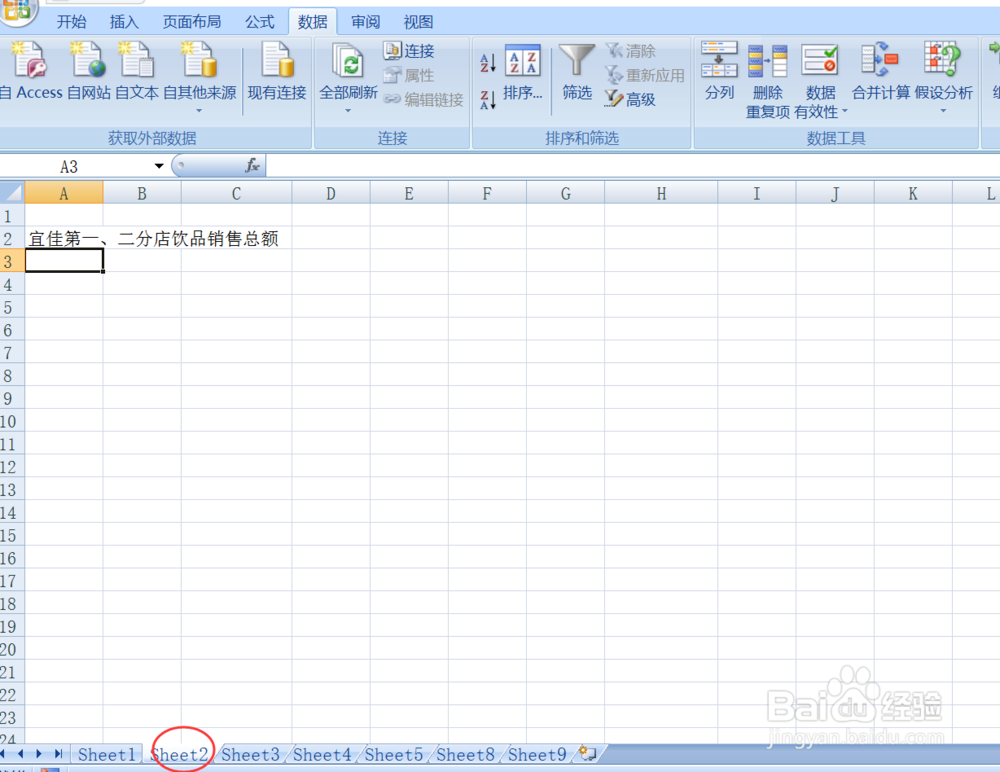Click the From Web (自网站) import icon

89,70
